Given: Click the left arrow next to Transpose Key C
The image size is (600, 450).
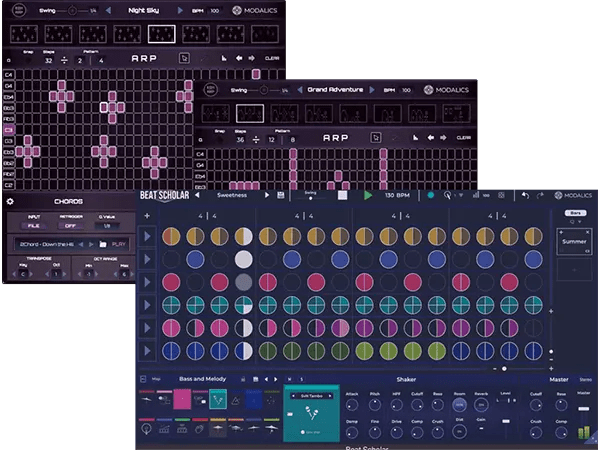Looking at the screenshot, I should coord(15,274).
